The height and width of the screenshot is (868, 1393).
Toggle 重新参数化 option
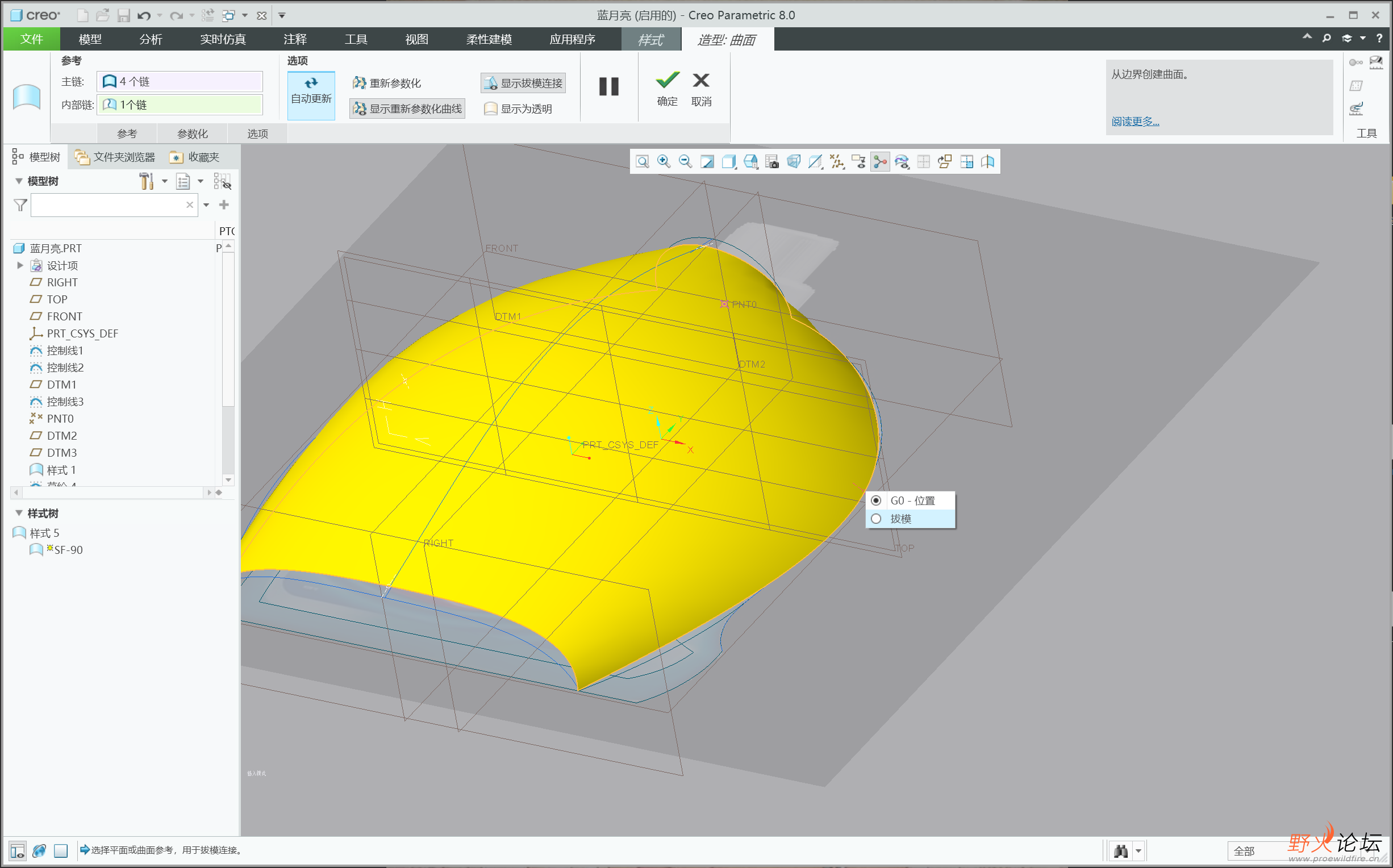point(387,84)
